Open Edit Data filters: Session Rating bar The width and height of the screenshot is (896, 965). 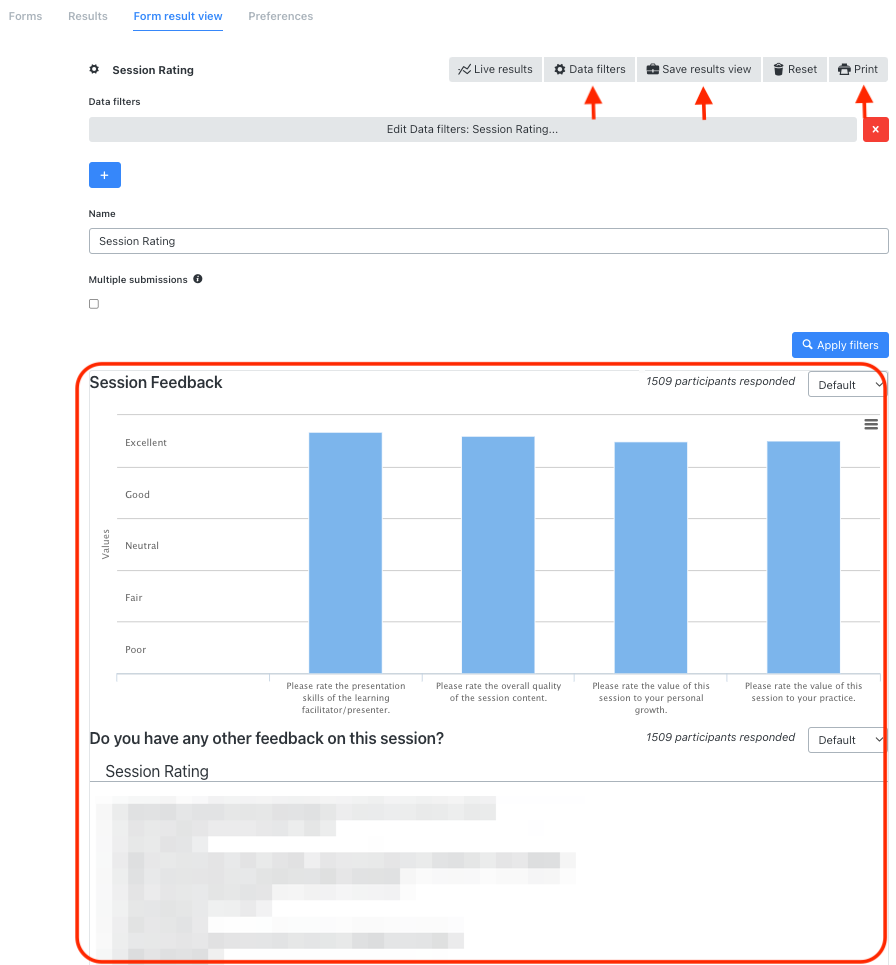pyautogui.click(x=473, y=129)
